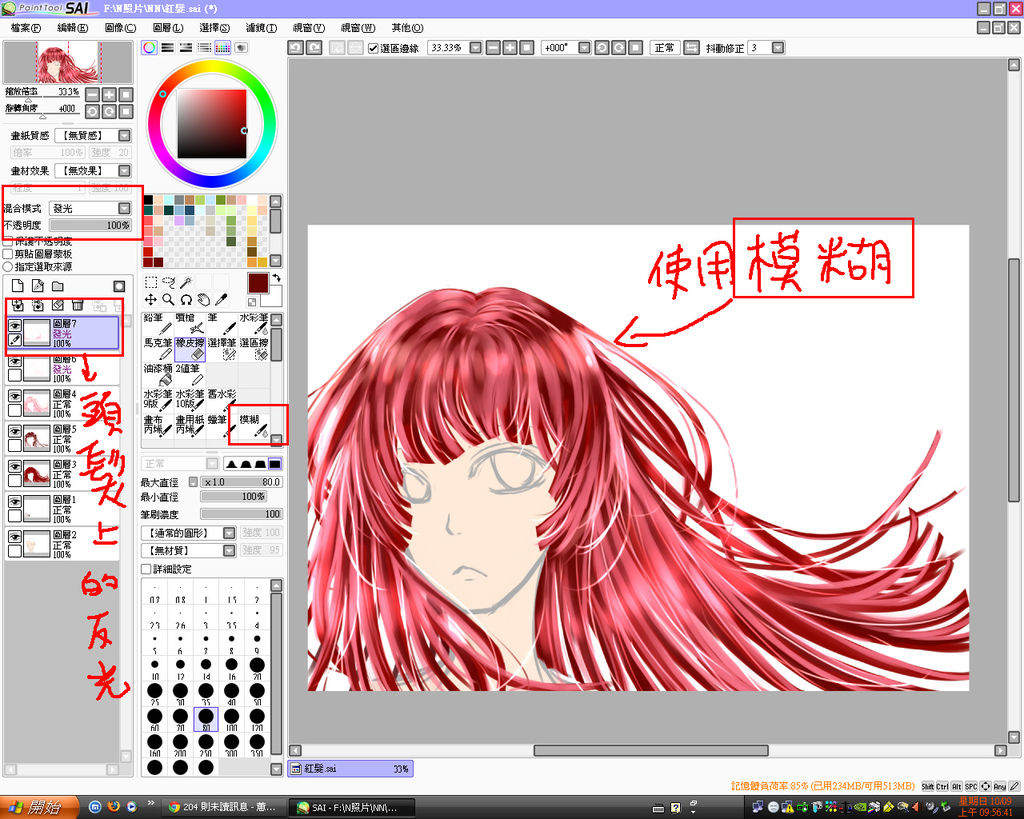Adjust the 筆刷濃度 brush density slider
1024x819 pixels.
tap(241, 514)
